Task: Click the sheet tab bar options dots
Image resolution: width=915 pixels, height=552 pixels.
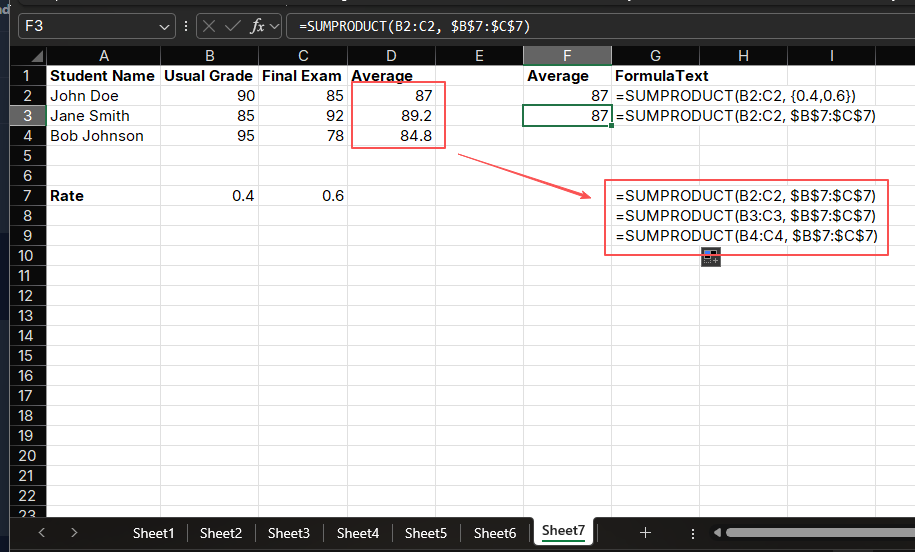Action: (693, 533)
